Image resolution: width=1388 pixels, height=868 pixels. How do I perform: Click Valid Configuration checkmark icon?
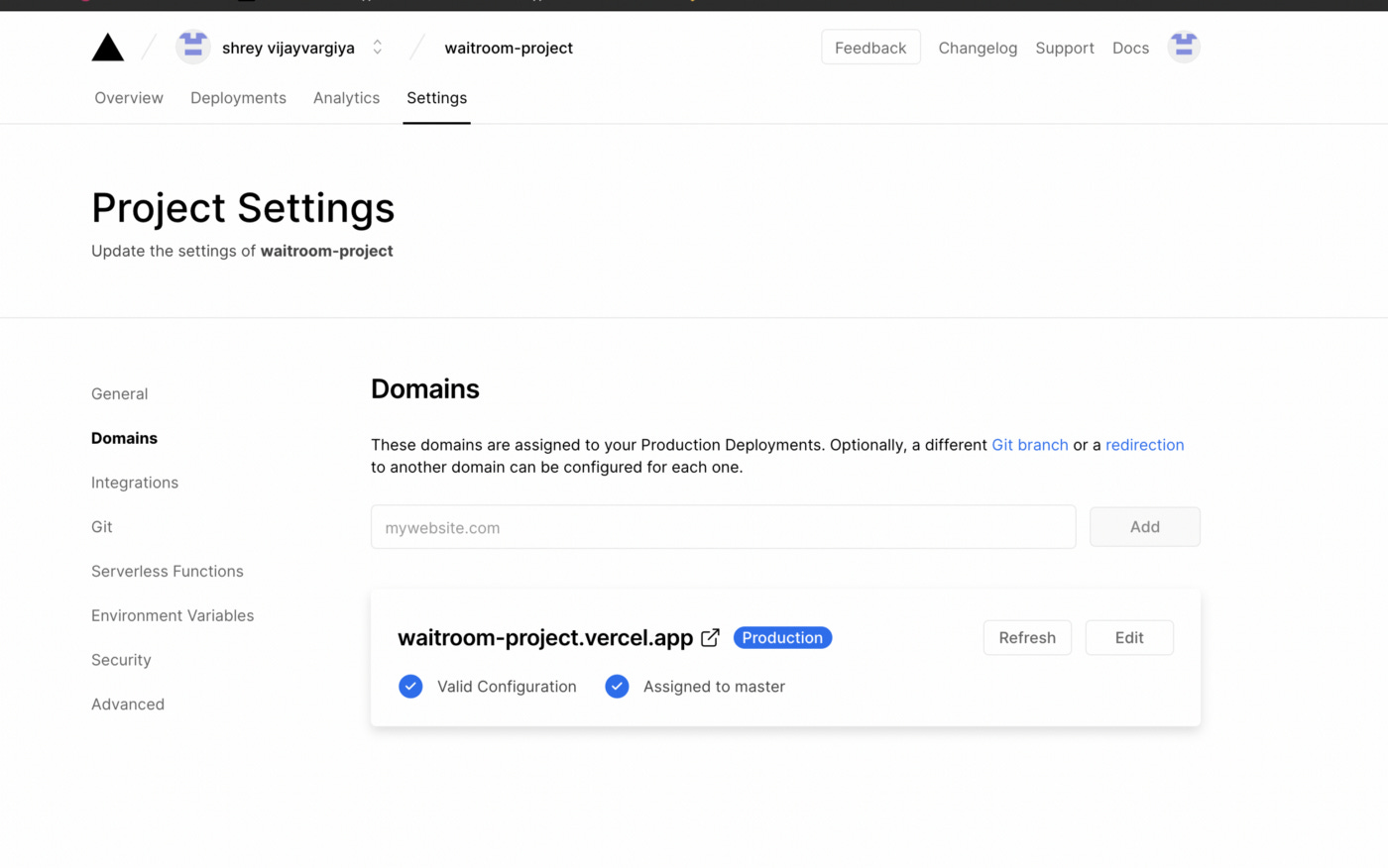(410, 686)
